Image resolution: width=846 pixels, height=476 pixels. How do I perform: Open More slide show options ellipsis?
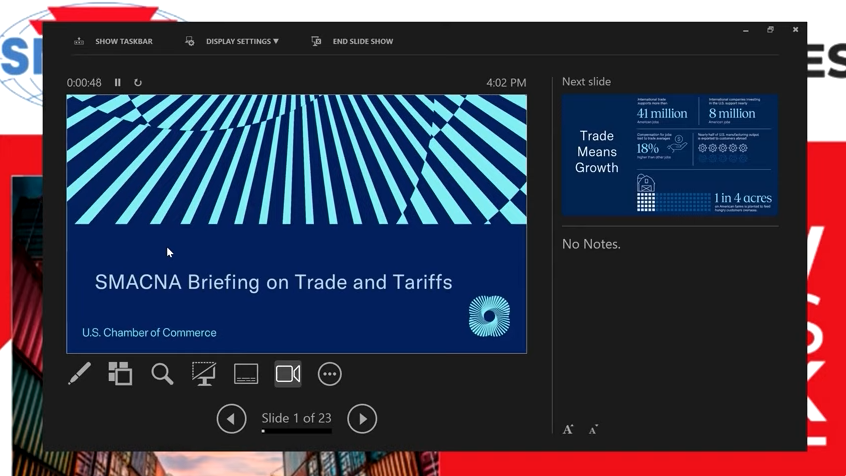click(x=330, y=373)
